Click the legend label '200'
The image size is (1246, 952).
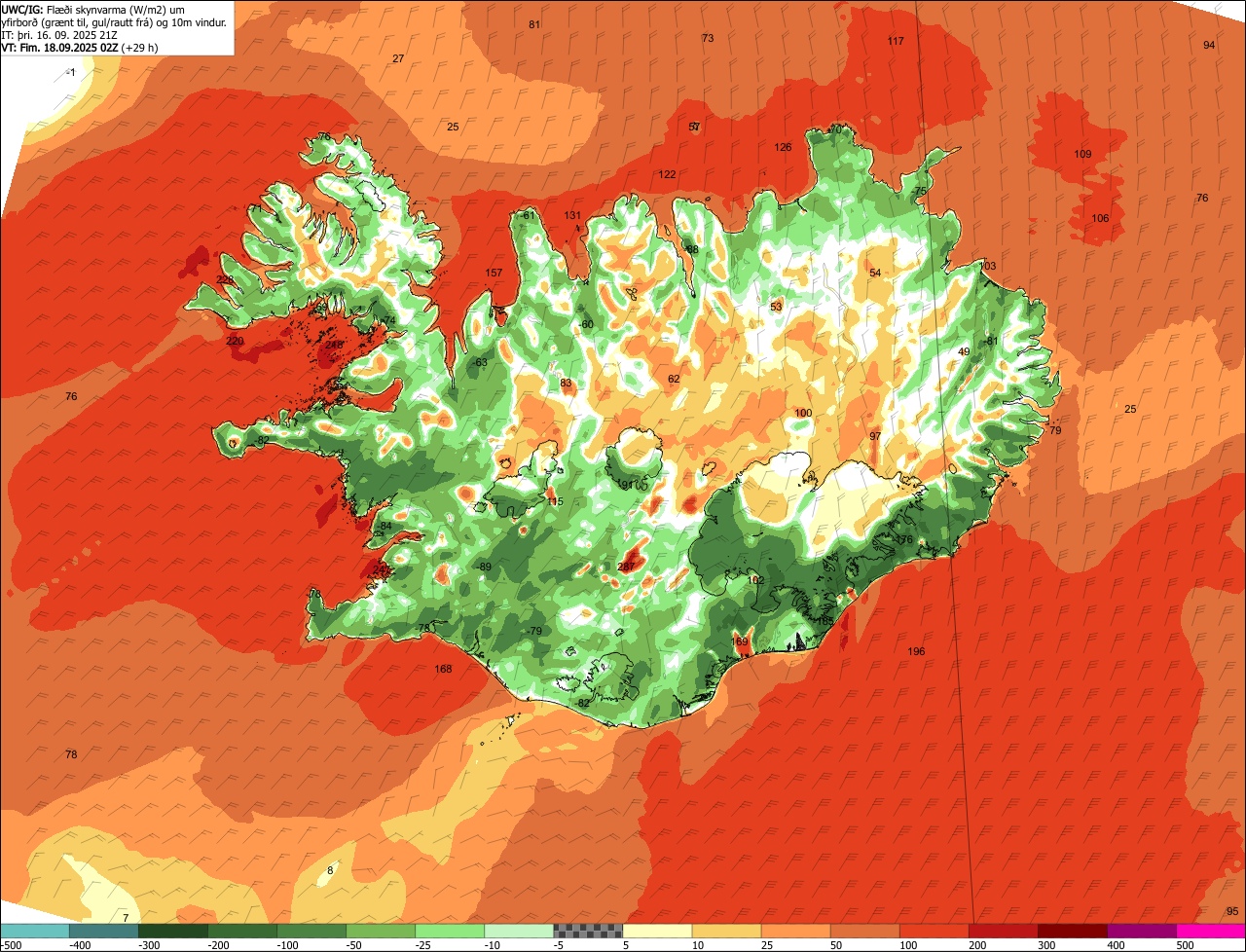coord(978,945)
